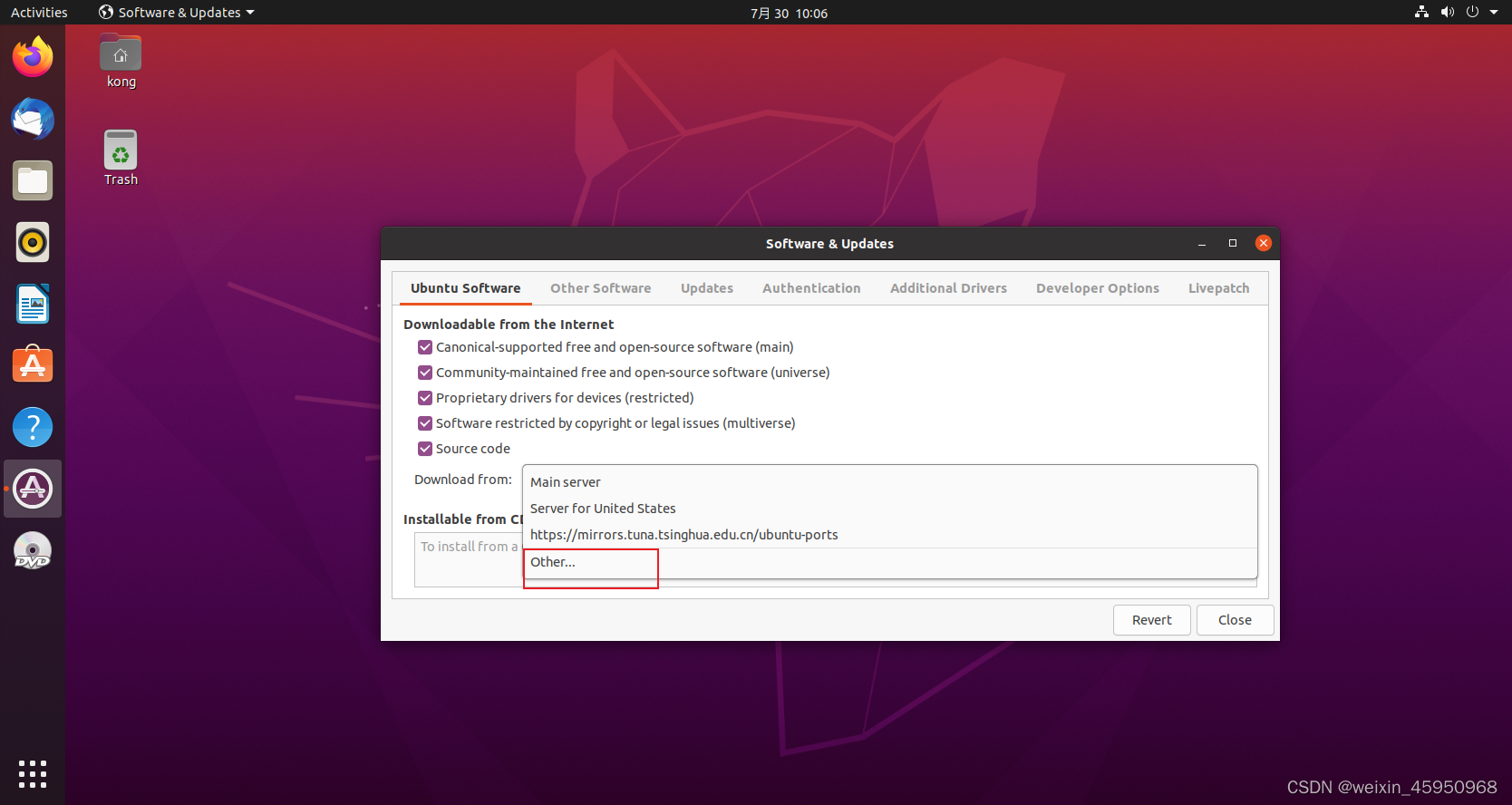1512x805 pixels.
Task: Click the Revert button
Action: tap(1152, 620)
